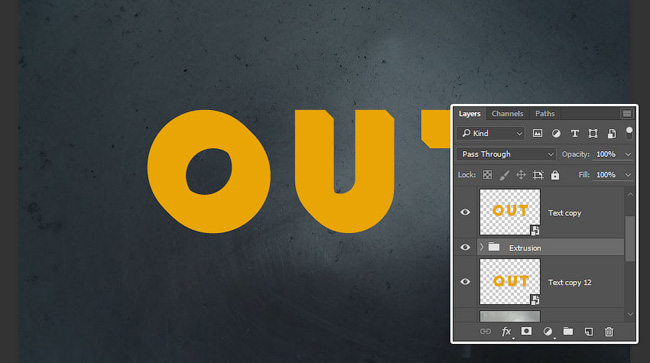Select the Text copy layer name
Viewport: 650px width, 363px height.
click(x=565, y=213)
